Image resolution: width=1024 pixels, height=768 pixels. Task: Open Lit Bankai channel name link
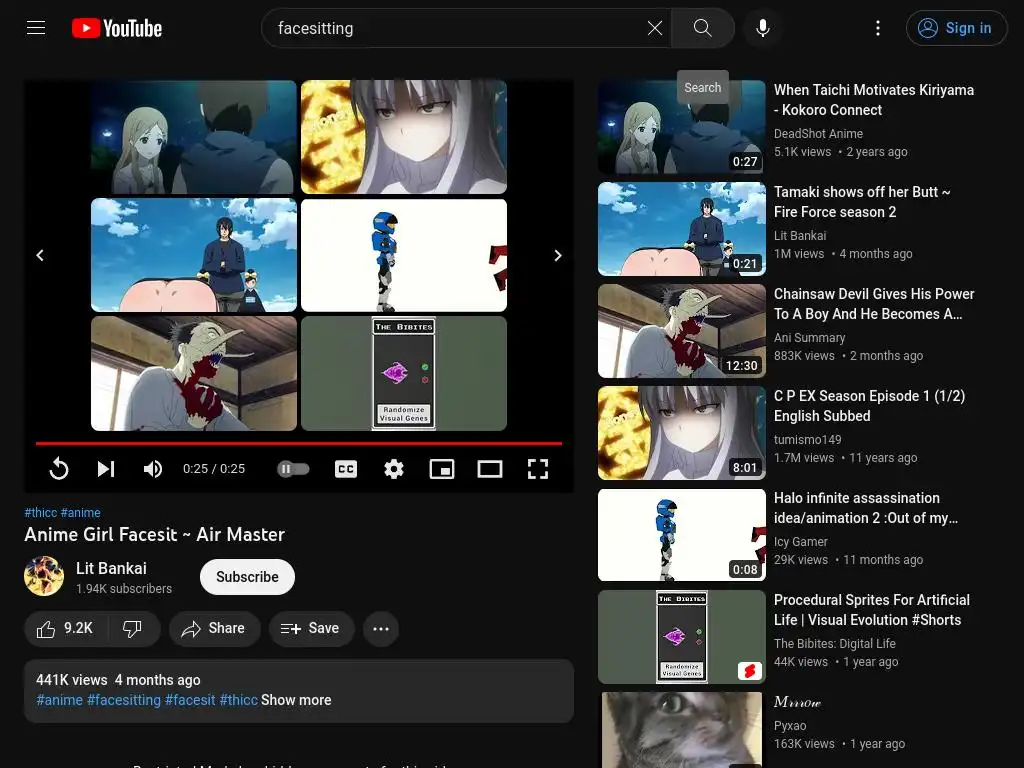tap(111, 568)
